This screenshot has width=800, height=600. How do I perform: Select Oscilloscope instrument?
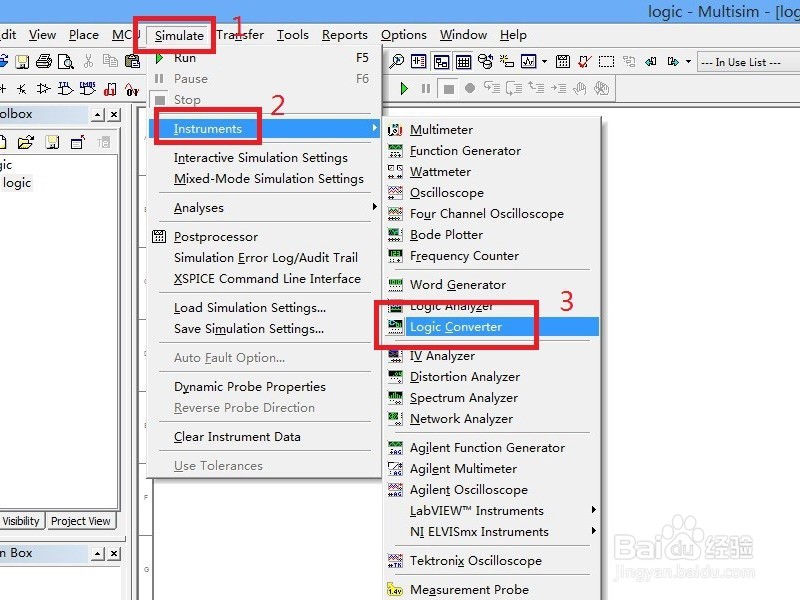492,192
